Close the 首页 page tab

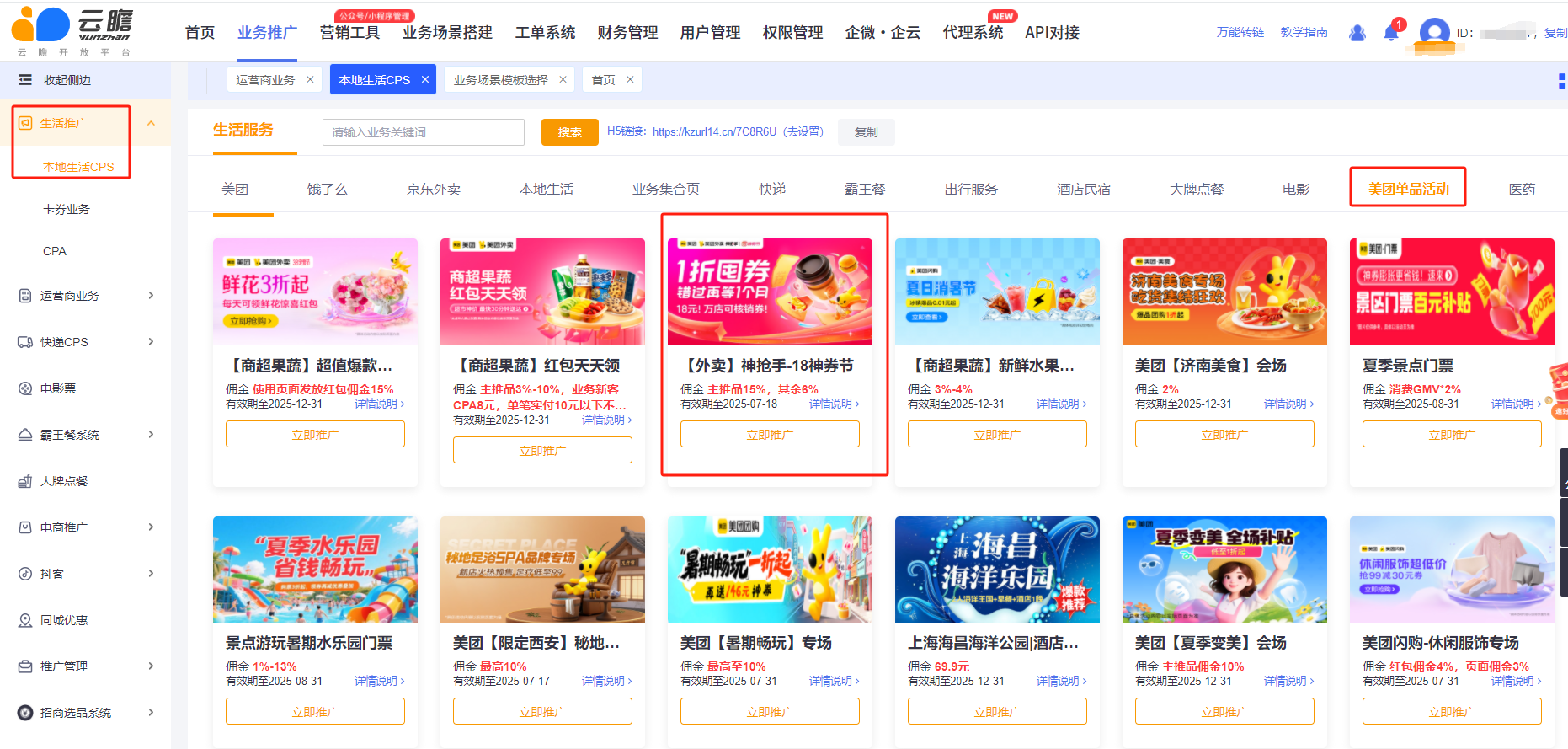point(630,79)
